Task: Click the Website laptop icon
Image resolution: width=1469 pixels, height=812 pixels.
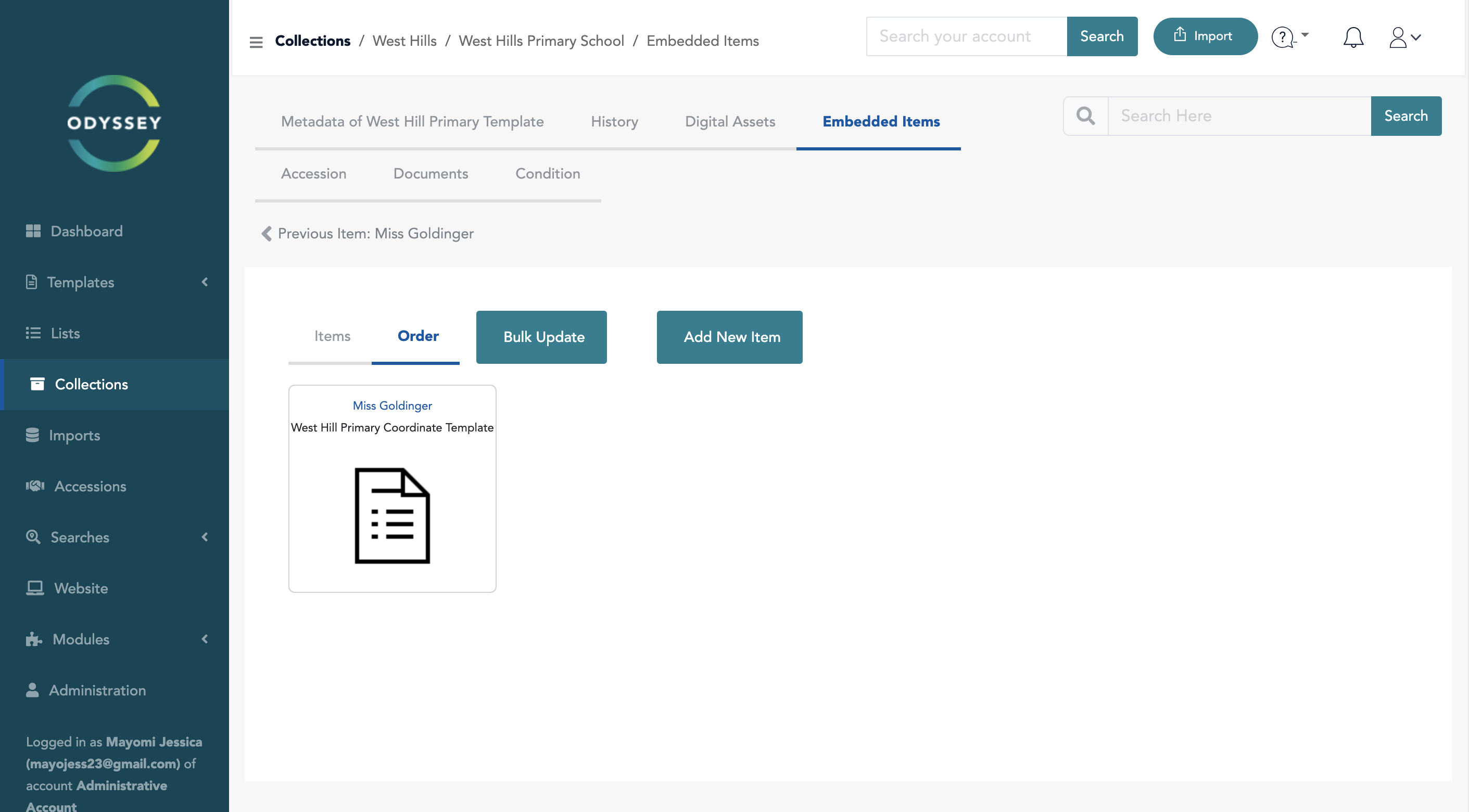Action: pos(35,588)
